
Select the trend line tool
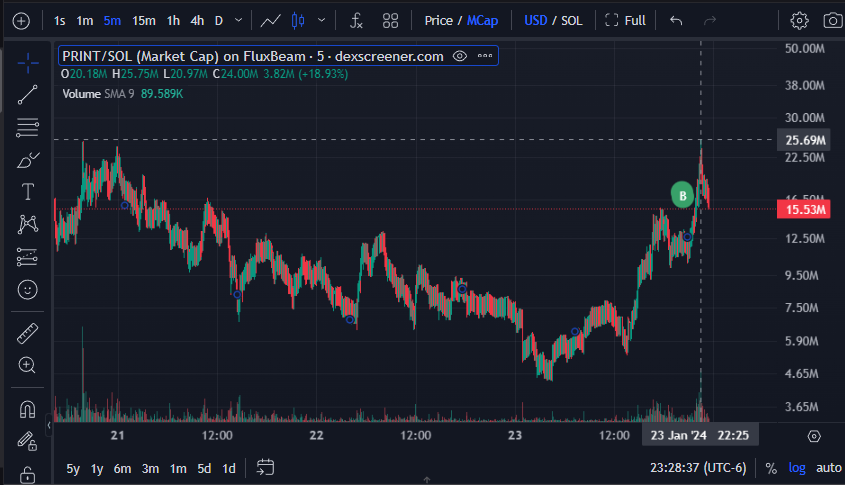(27, 95)
